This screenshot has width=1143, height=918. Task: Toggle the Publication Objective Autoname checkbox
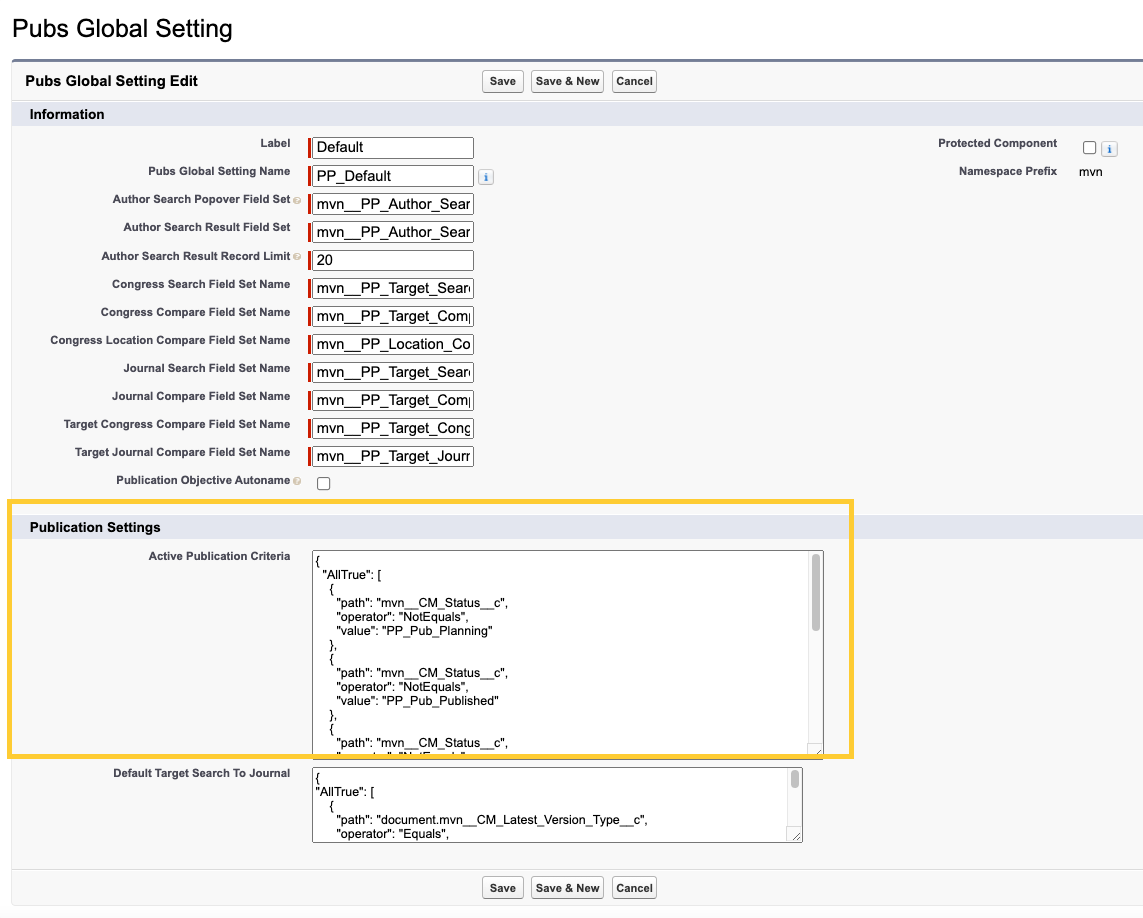click(x=323, y=484)
